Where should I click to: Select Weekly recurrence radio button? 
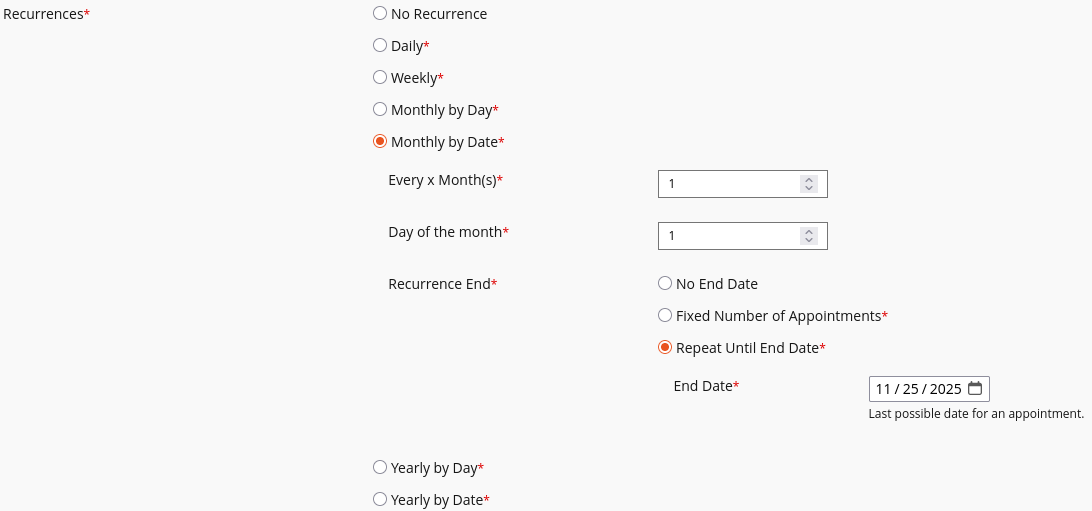point(380,78)
